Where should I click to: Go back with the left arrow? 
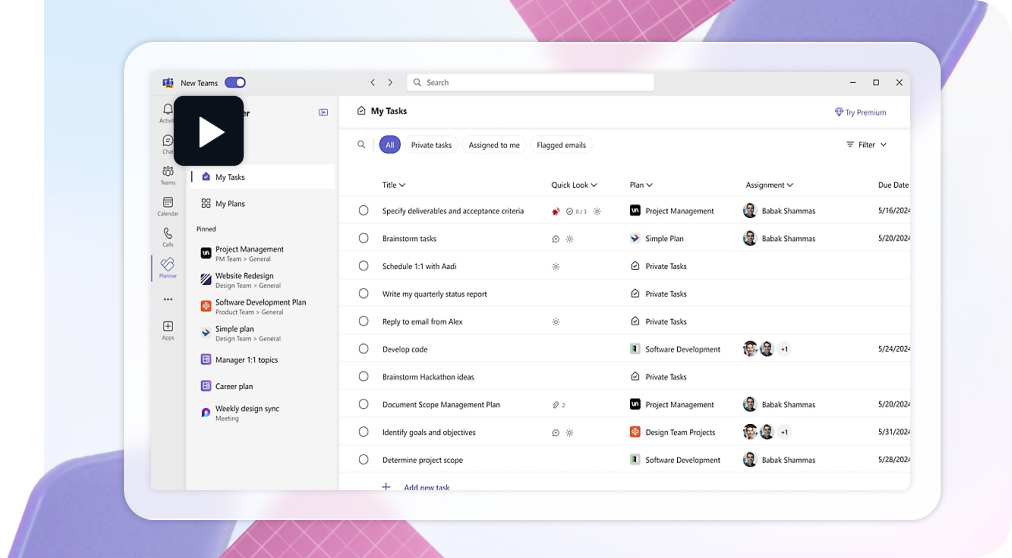372,83
